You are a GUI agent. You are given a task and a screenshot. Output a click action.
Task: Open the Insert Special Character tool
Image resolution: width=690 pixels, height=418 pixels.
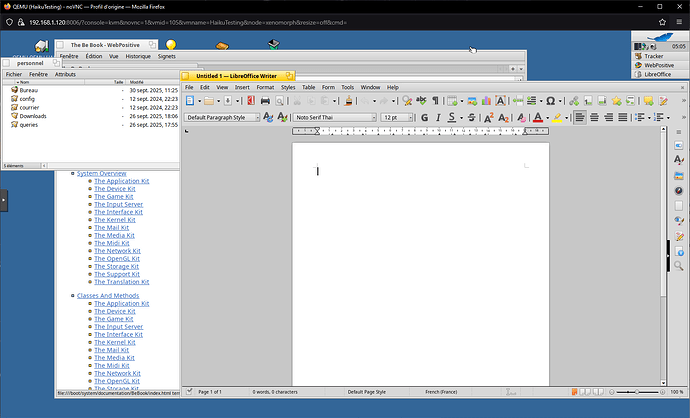pyautogui.click(x=551, y=101)
